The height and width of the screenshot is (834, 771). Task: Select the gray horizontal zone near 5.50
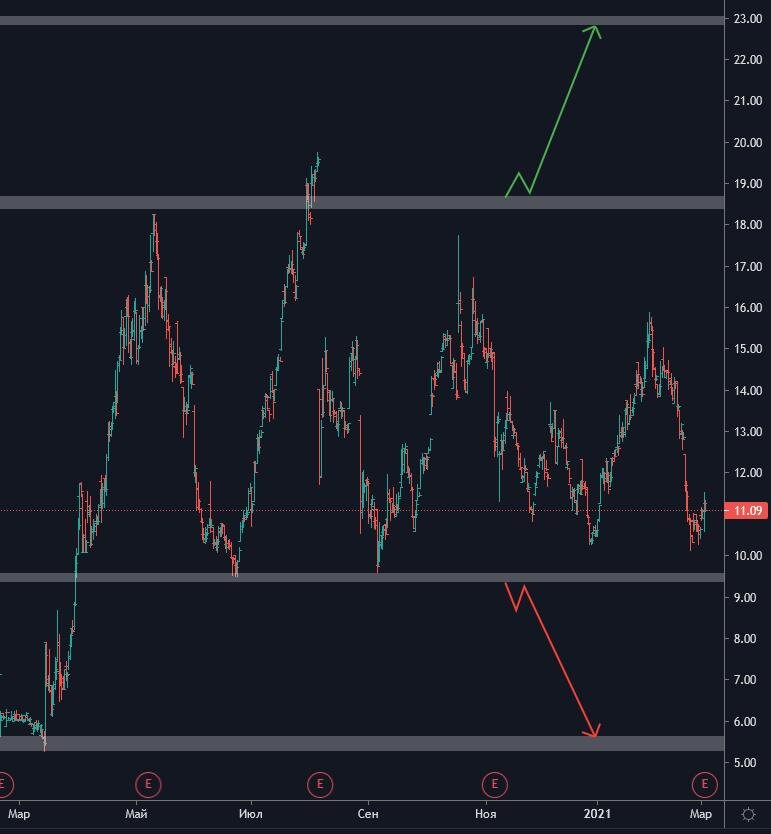(x=362, y=743)
